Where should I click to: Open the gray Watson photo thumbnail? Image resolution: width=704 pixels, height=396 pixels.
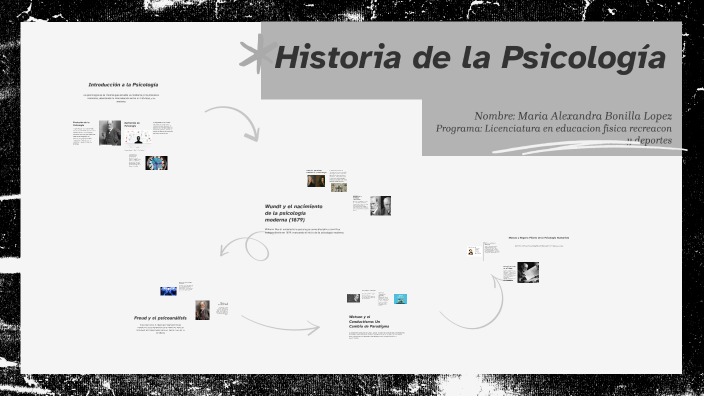(353, 298)
